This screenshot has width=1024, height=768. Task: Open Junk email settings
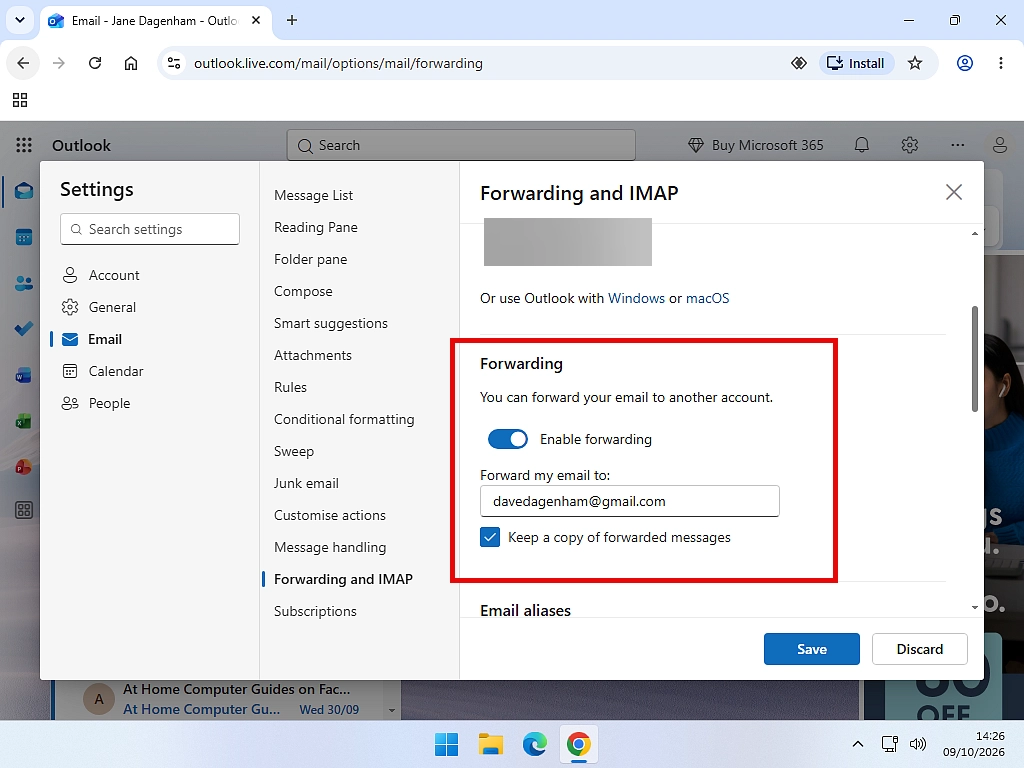coord(306,483)
